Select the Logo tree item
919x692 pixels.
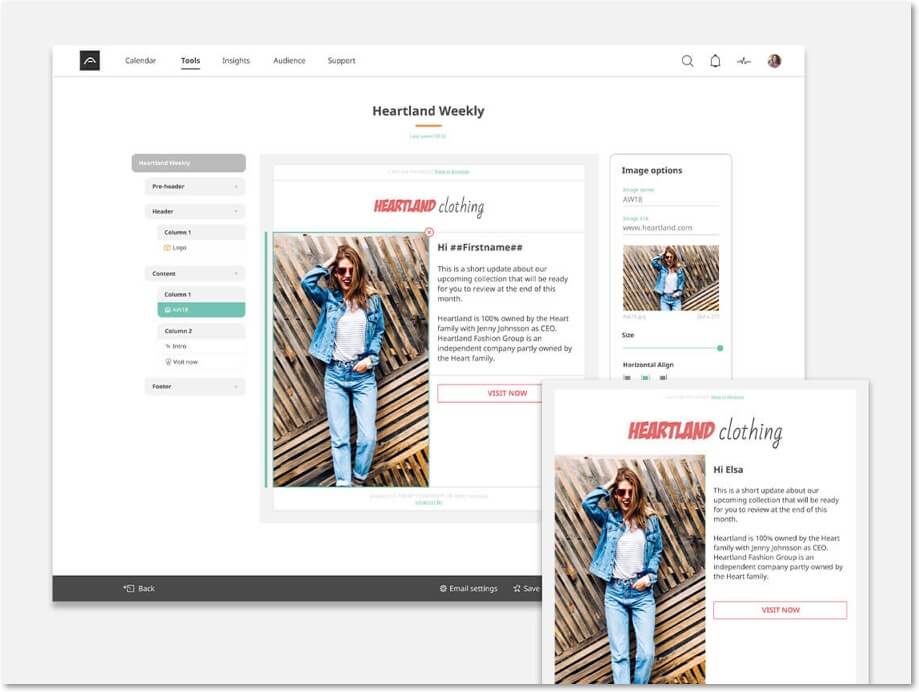coord(201,248)
